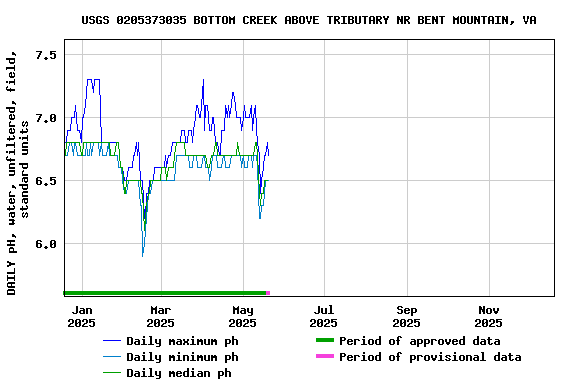
Task: Click the green Daily median legend line
Action: click(112, 373)
